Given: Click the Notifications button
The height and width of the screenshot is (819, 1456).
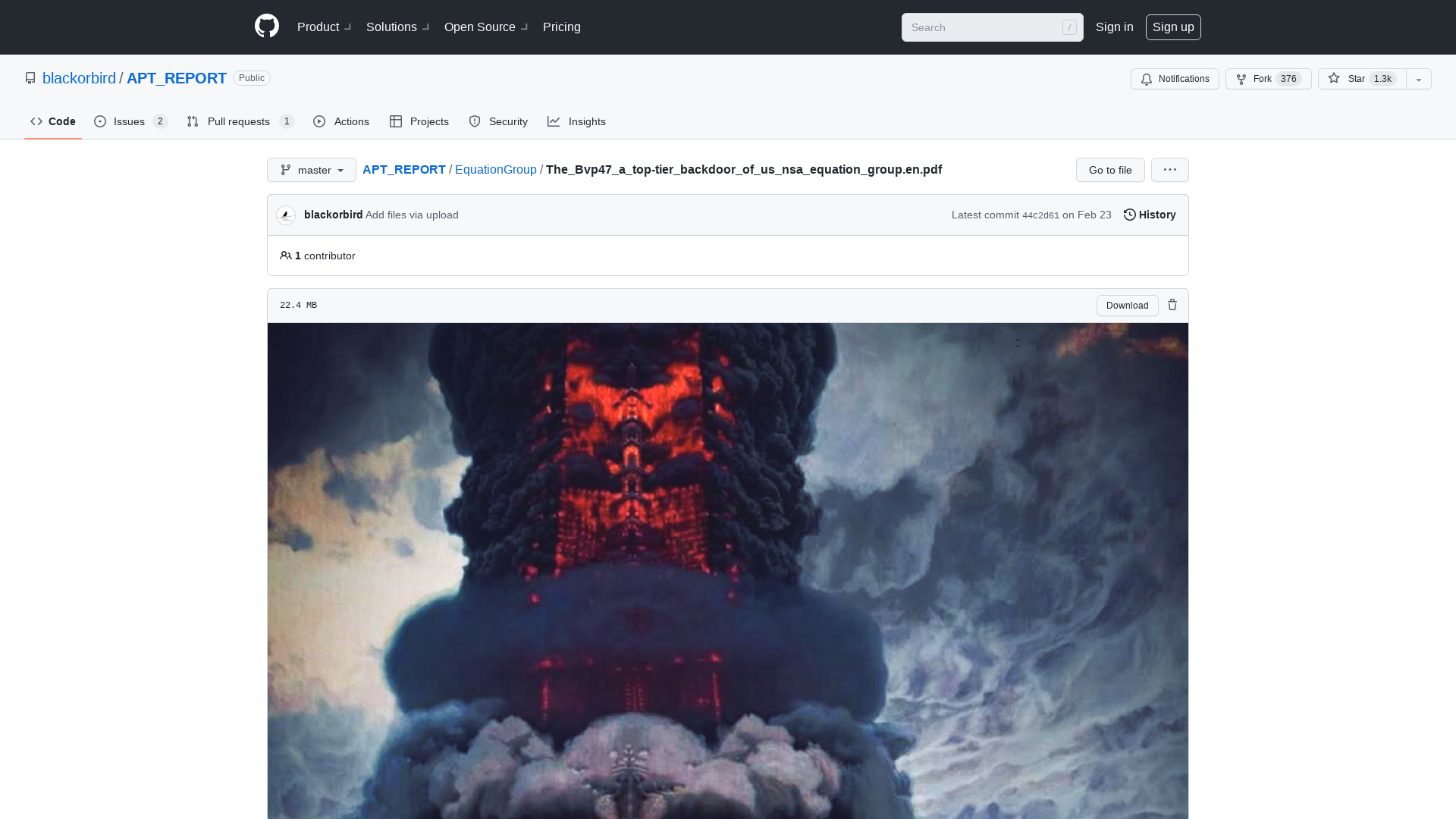Looking at the screenshot, I should (x=1175, y=79).
